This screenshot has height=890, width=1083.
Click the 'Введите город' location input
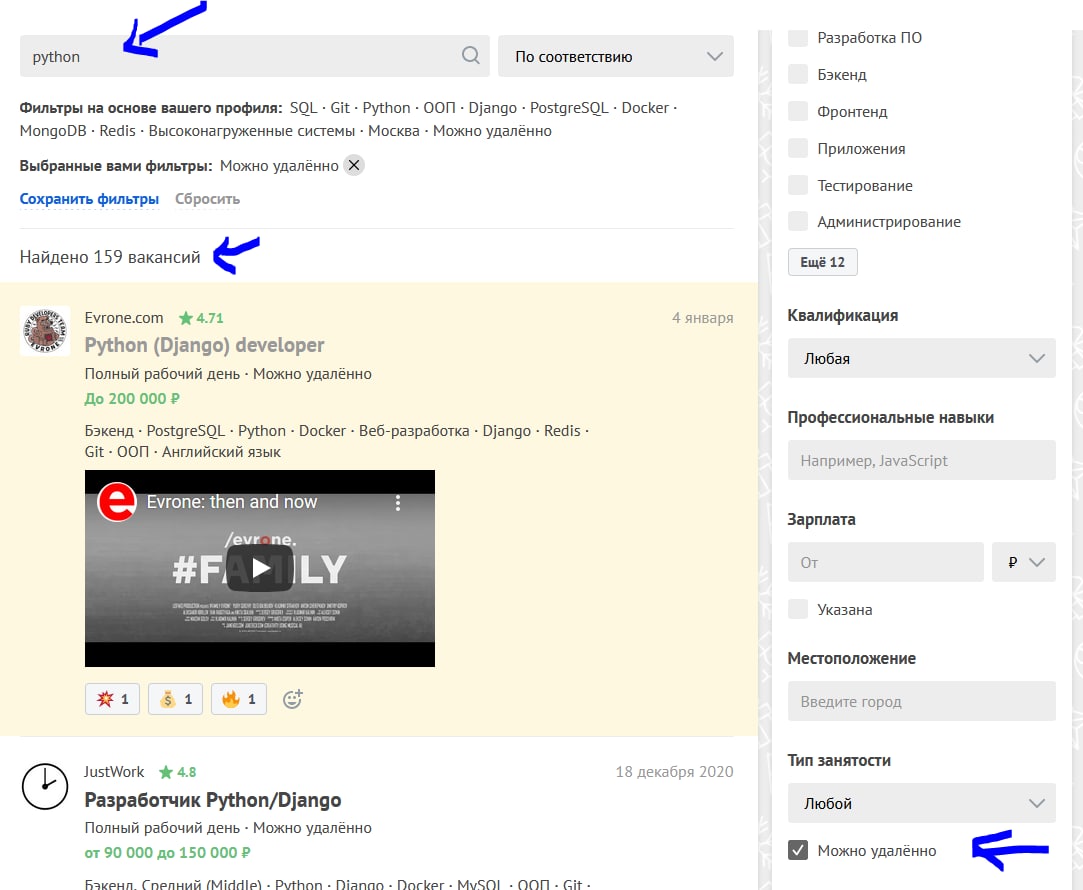click(x=921, y=701)
